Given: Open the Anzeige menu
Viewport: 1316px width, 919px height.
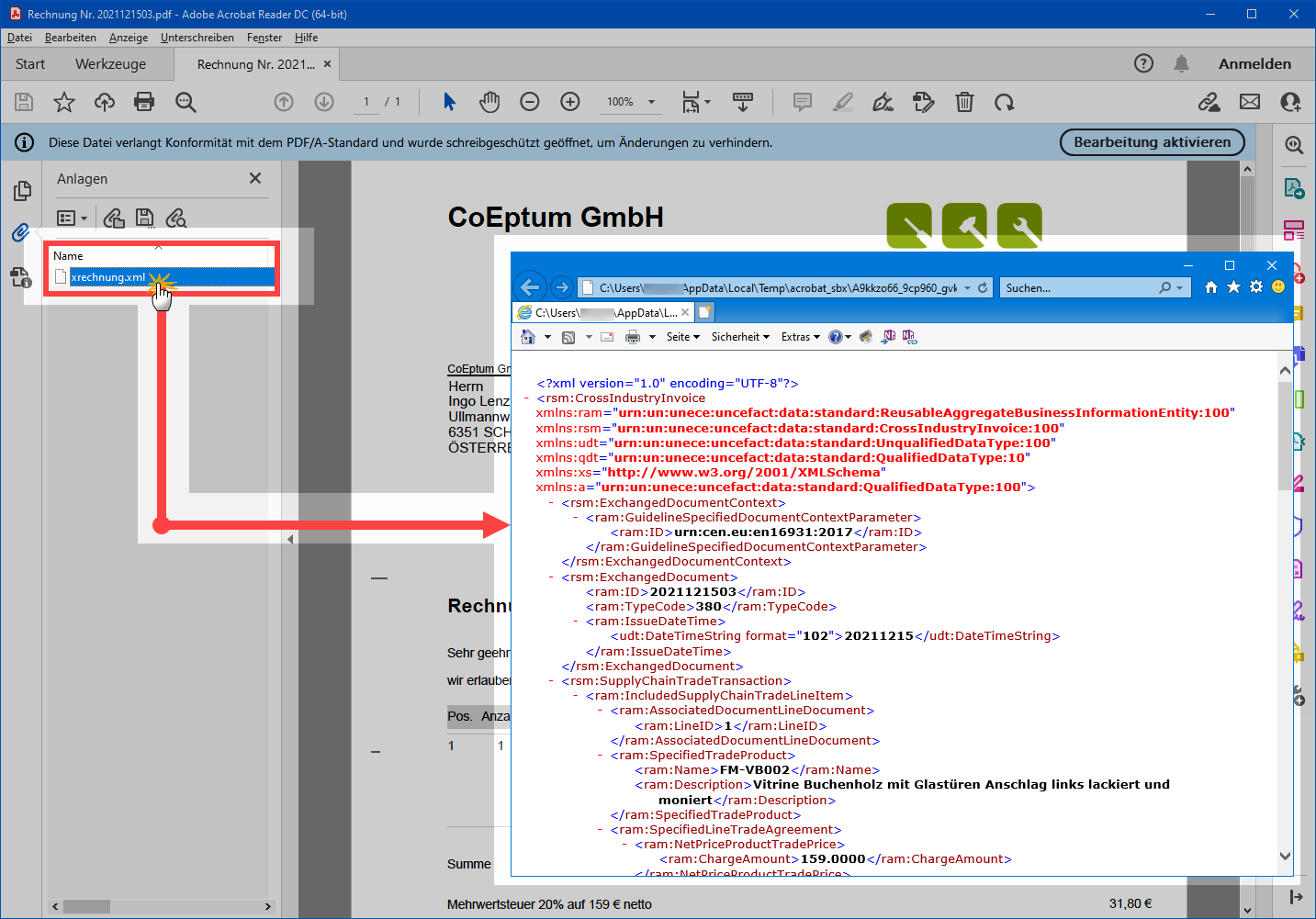Looking at the screenshot, I should [129, 38].
